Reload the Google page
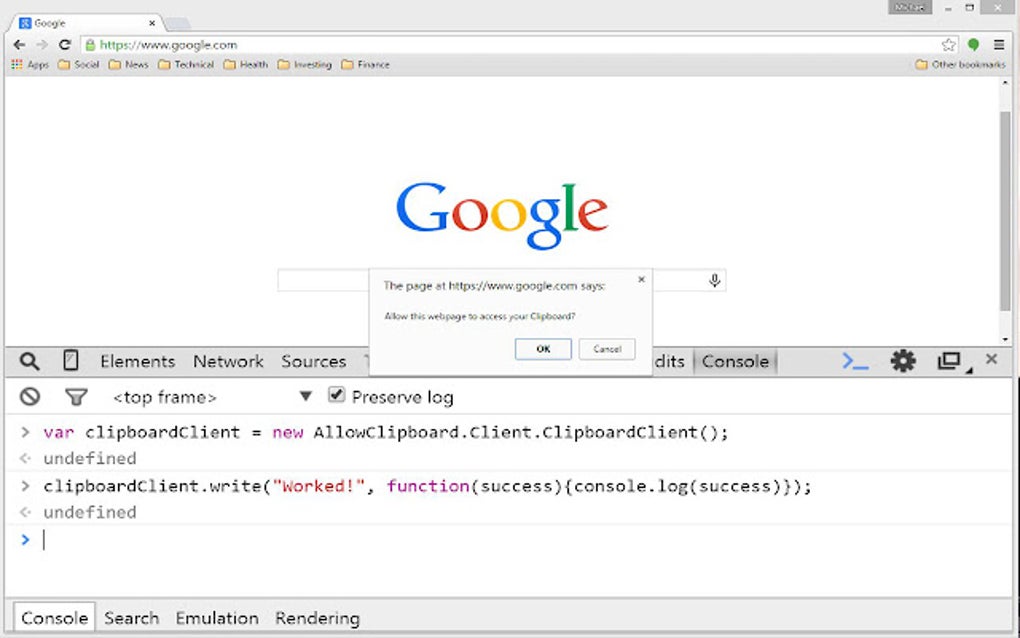The width and height of the screenshot is (1020, 638). click(64, 44)
